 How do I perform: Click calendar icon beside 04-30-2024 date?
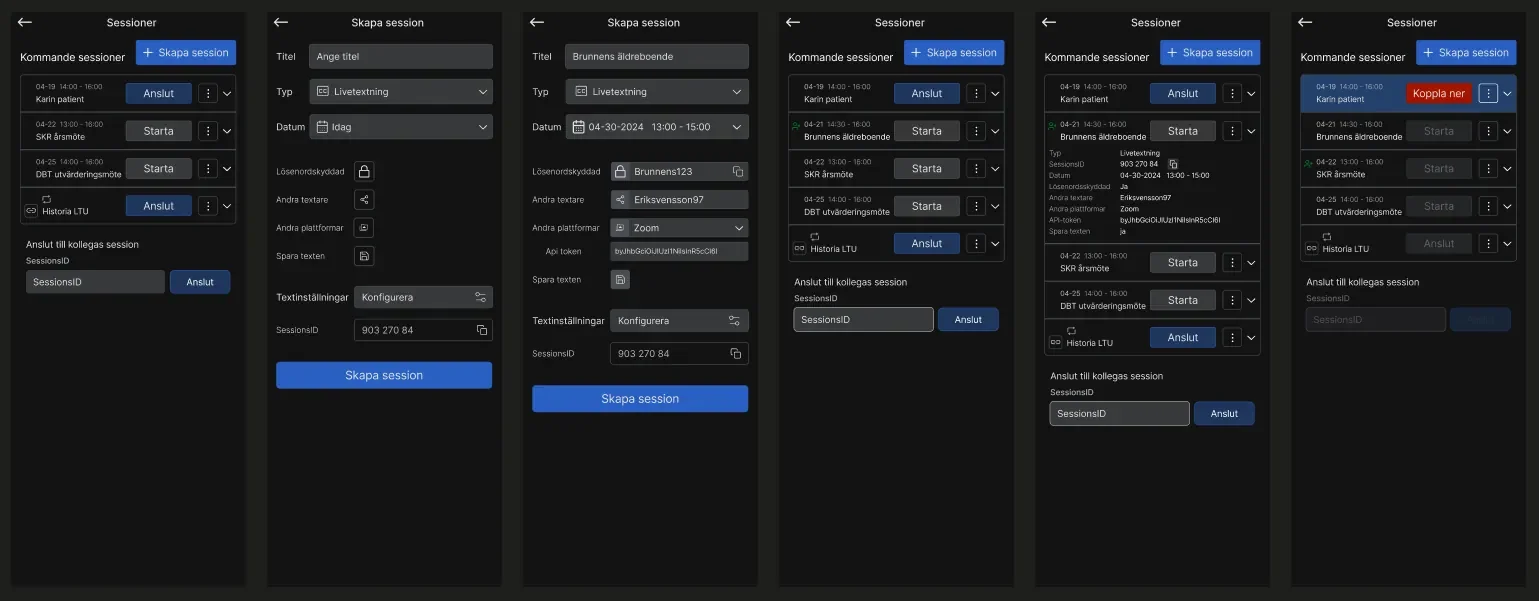pos(578,127)
